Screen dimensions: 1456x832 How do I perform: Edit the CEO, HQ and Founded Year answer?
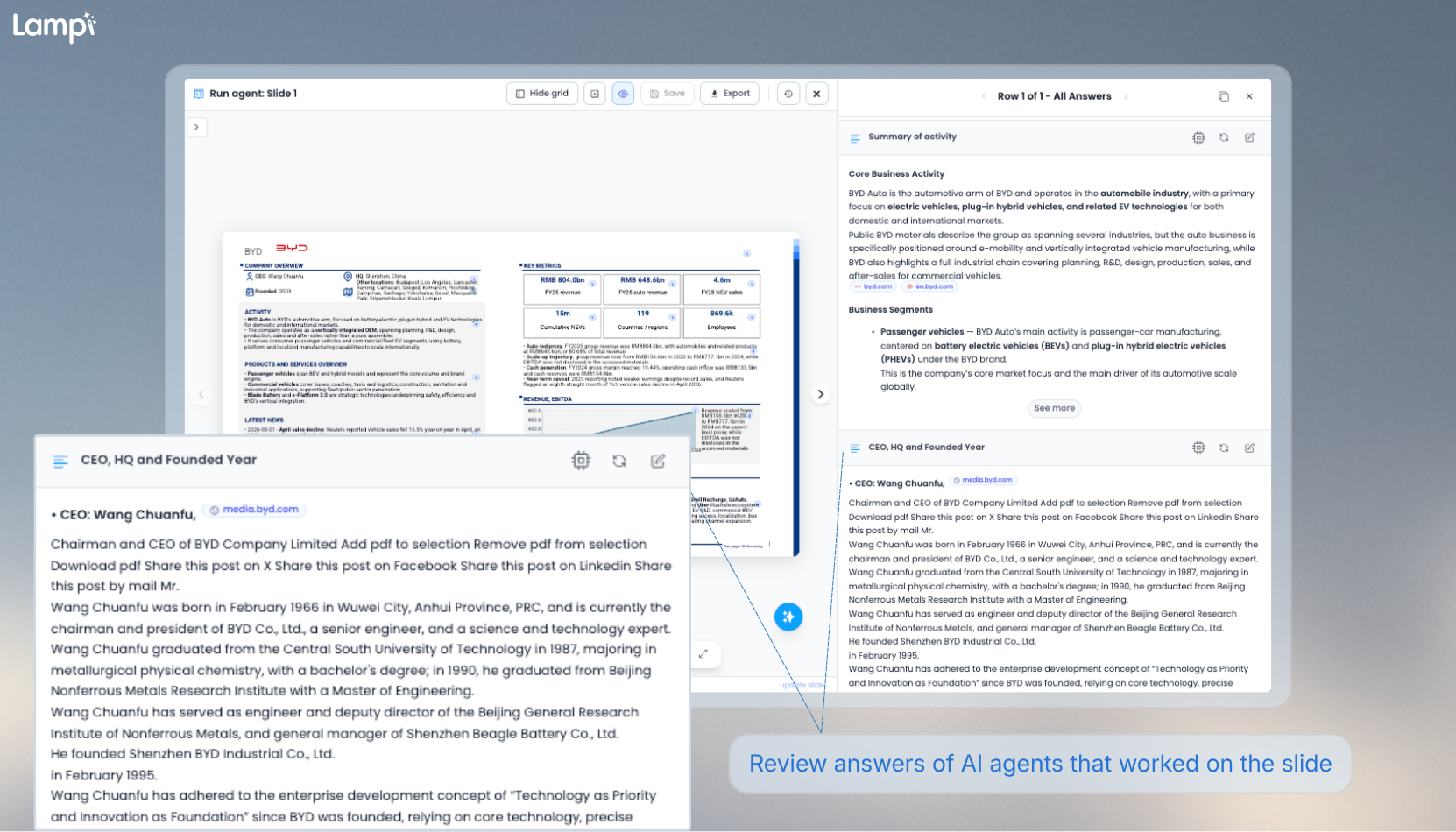[x=1249, y=448]
